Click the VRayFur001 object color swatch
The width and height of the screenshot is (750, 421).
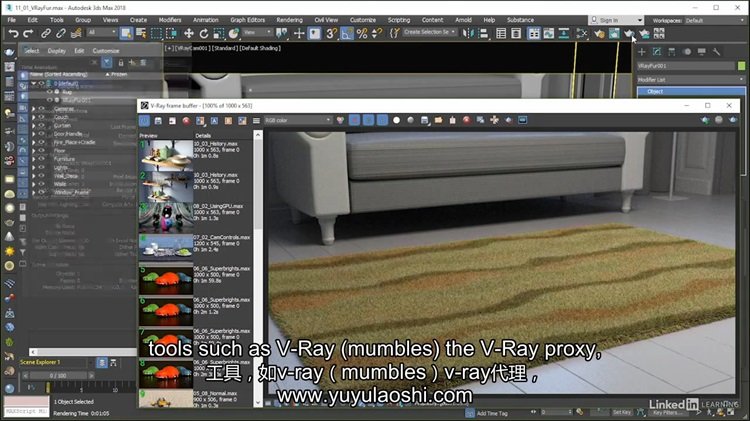tap(741, 66)
